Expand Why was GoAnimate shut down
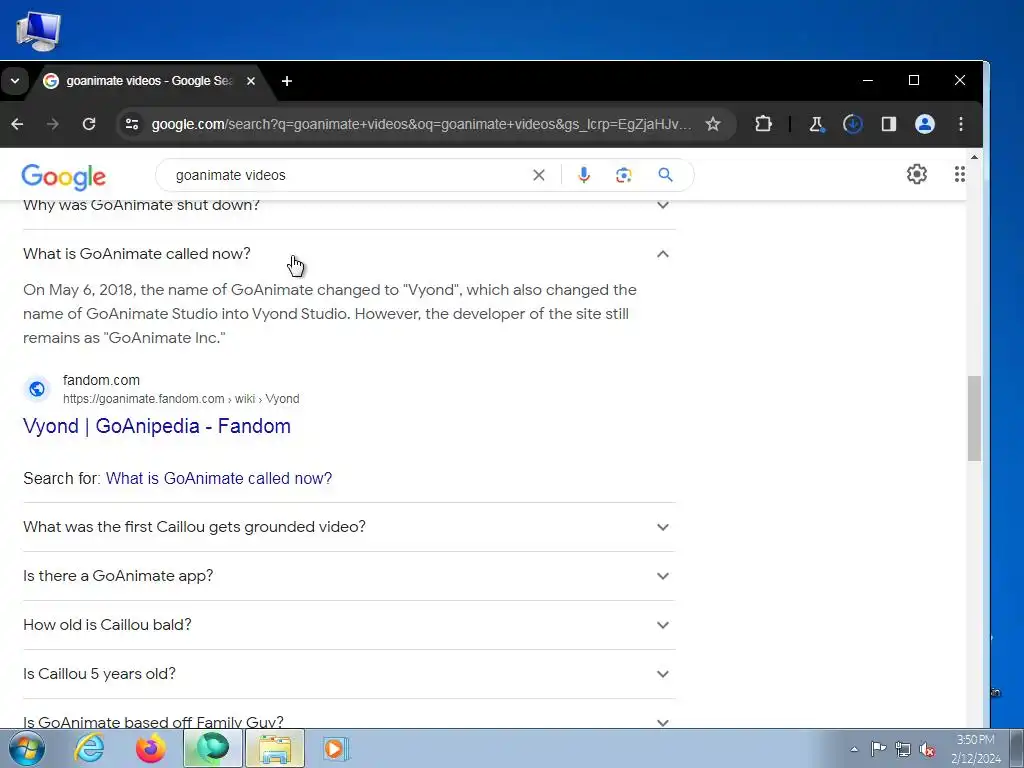Viewport: 1024px width, 768px height. point(349,205)
